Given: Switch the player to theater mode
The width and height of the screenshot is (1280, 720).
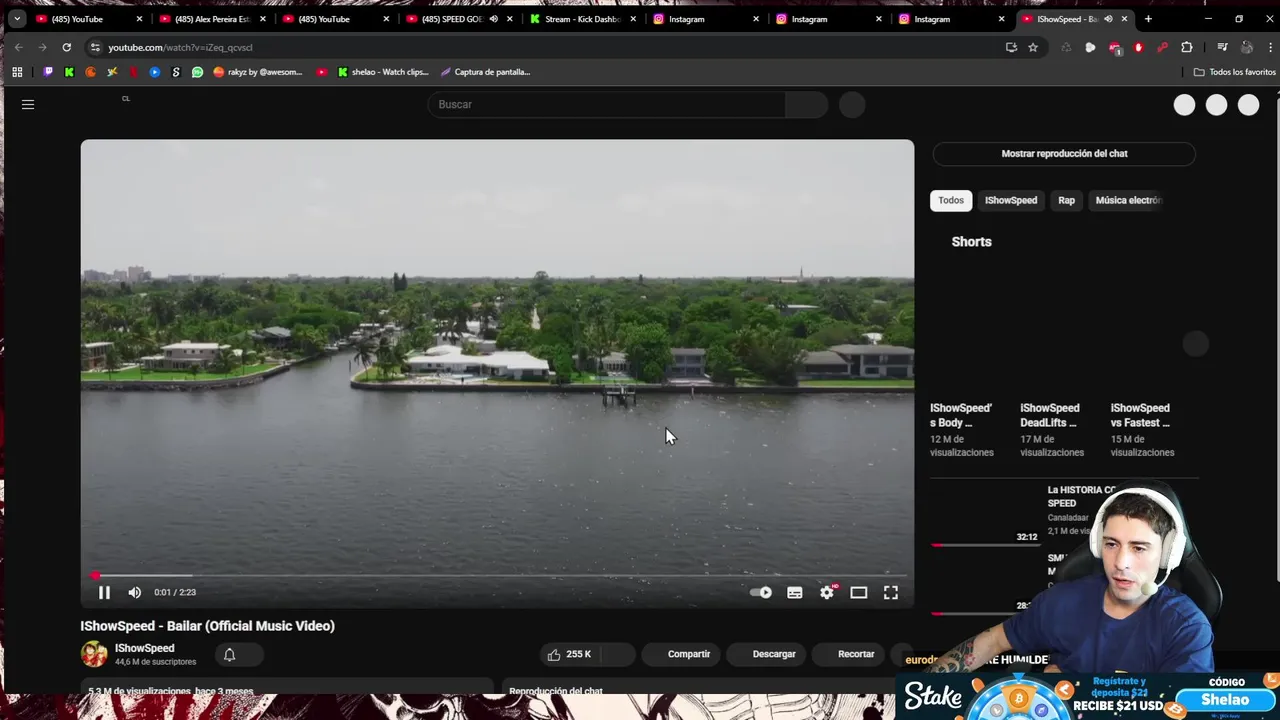Looking at the screenshot, I should click(859, 593).
